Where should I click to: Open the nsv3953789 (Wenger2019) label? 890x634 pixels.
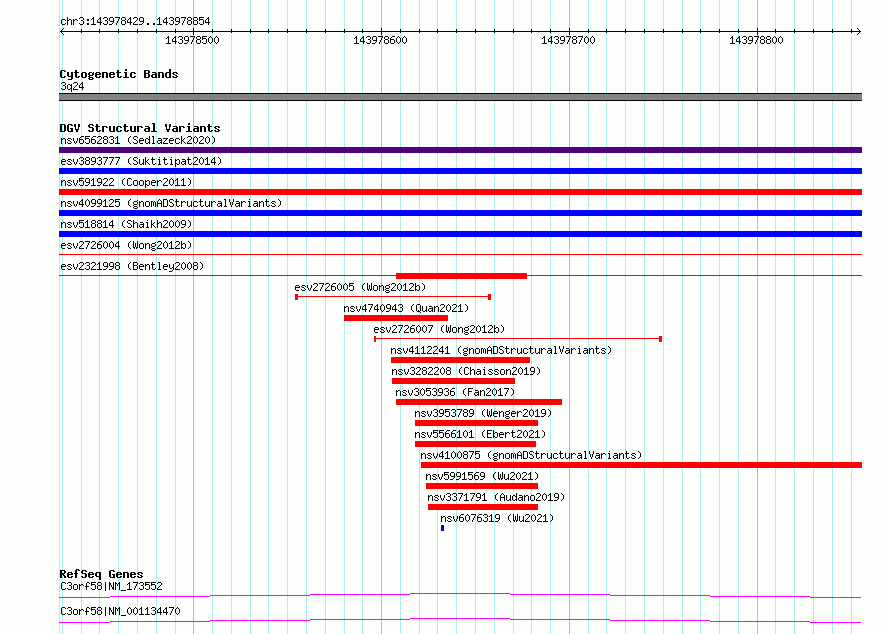pos(483,413)
